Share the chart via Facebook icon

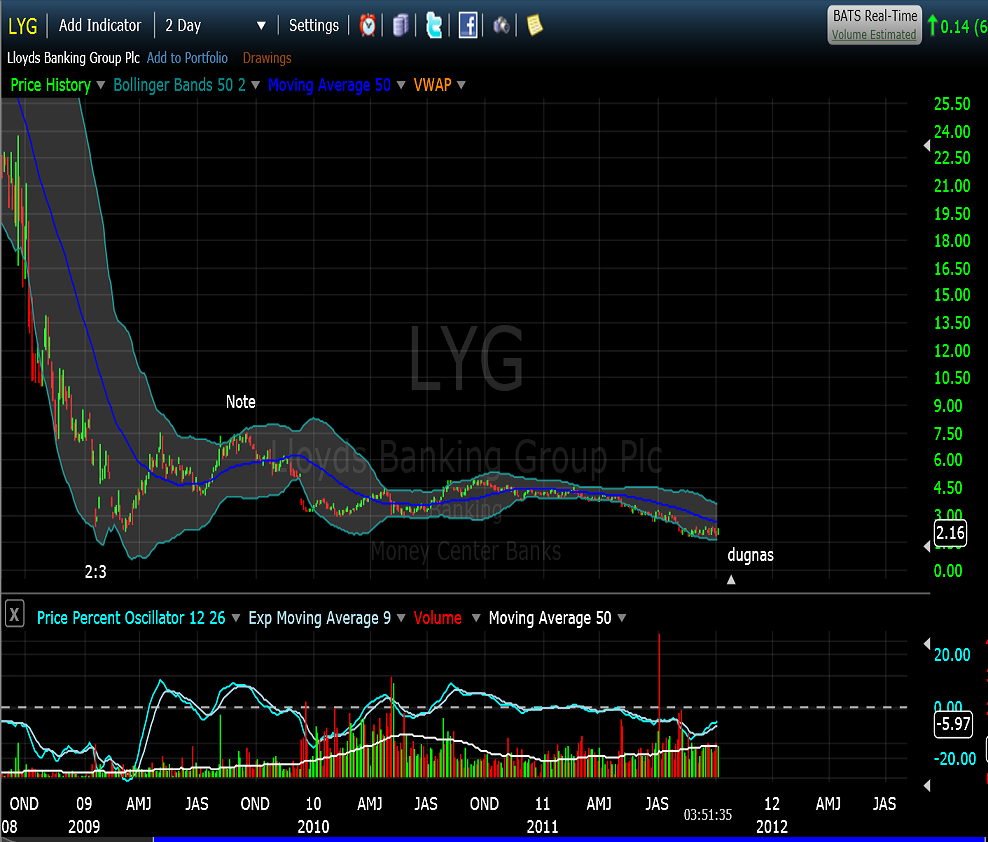[468, 25]
